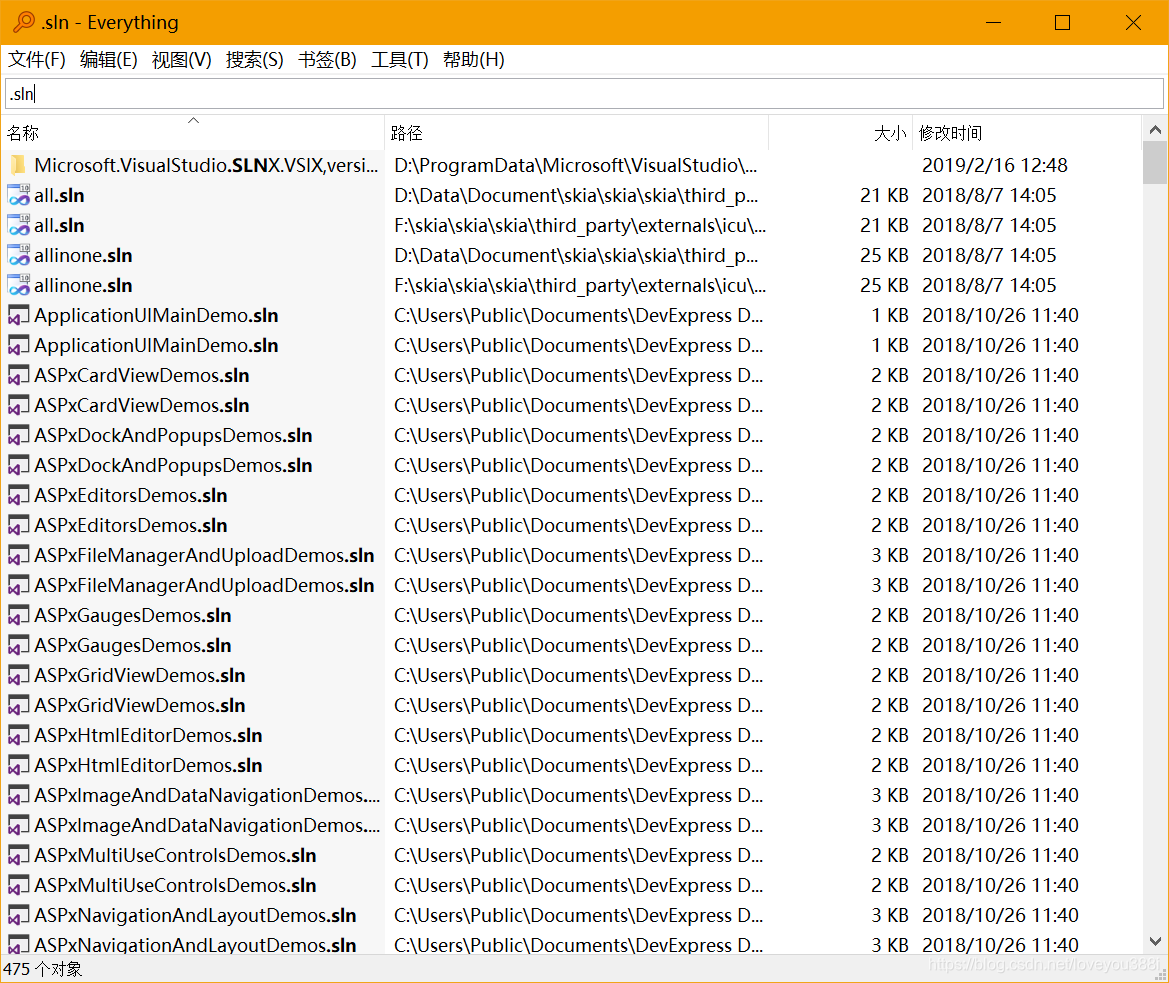This screenshot has height=983, width=1169.
Task: Click the 21 KB size of all.sln on drive F
Action: tap(884, 225)
